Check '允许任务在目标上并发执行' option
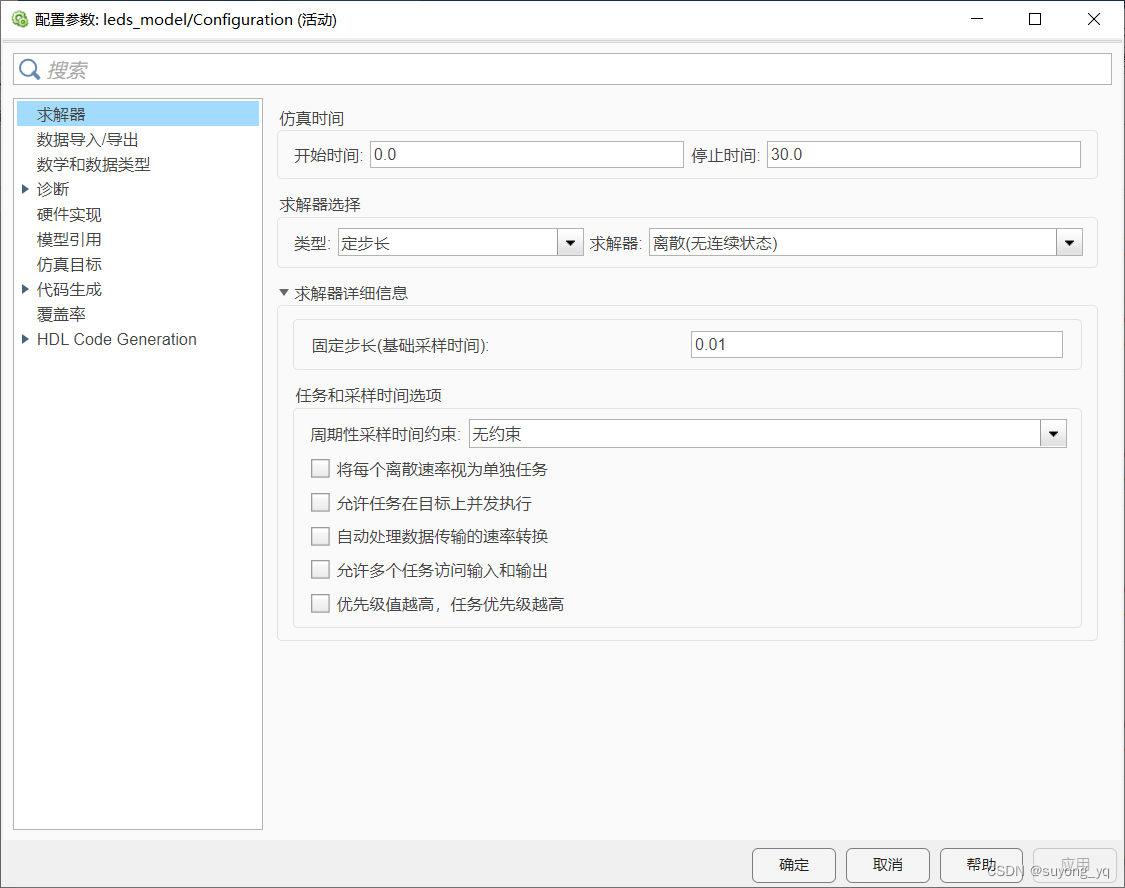 (x=320, y=503)
